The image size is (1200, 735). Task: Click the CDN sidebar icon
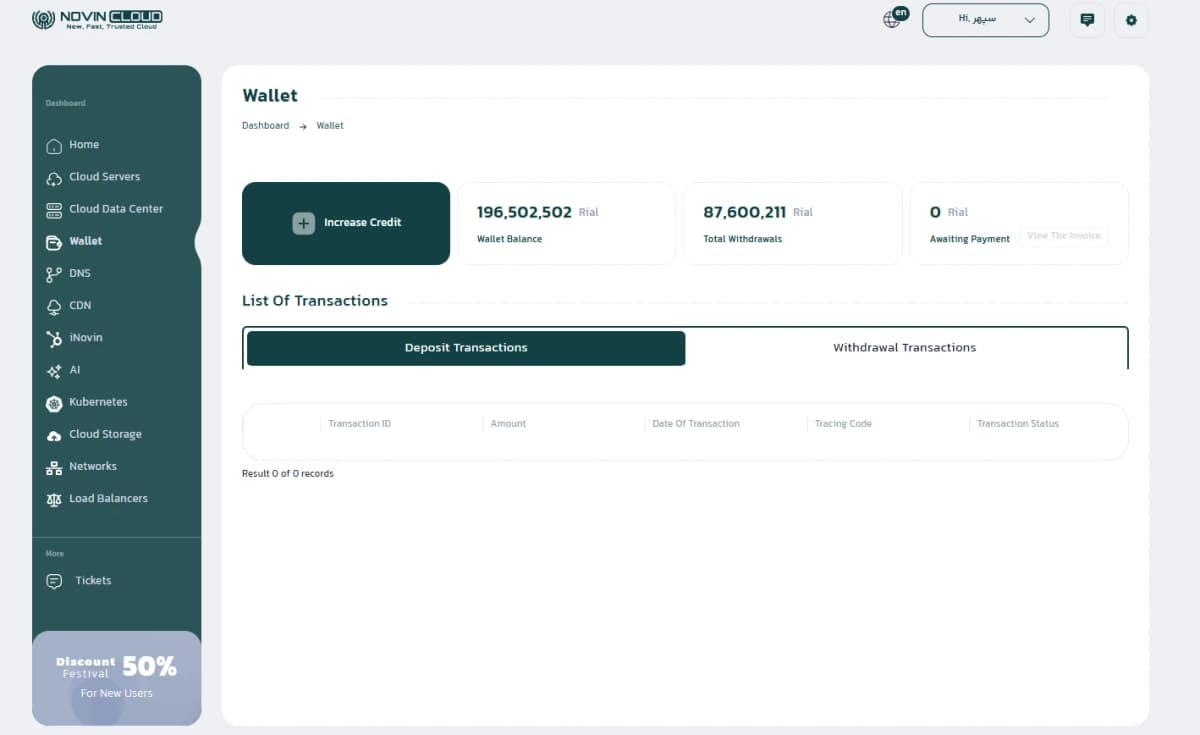tap(54, 306)
